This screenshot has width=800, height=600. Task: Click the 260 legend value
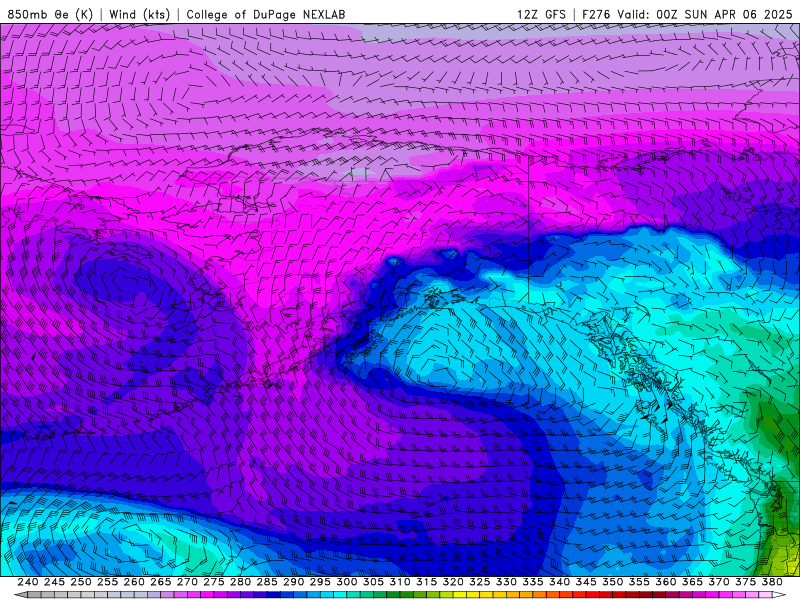pos(134,582)
